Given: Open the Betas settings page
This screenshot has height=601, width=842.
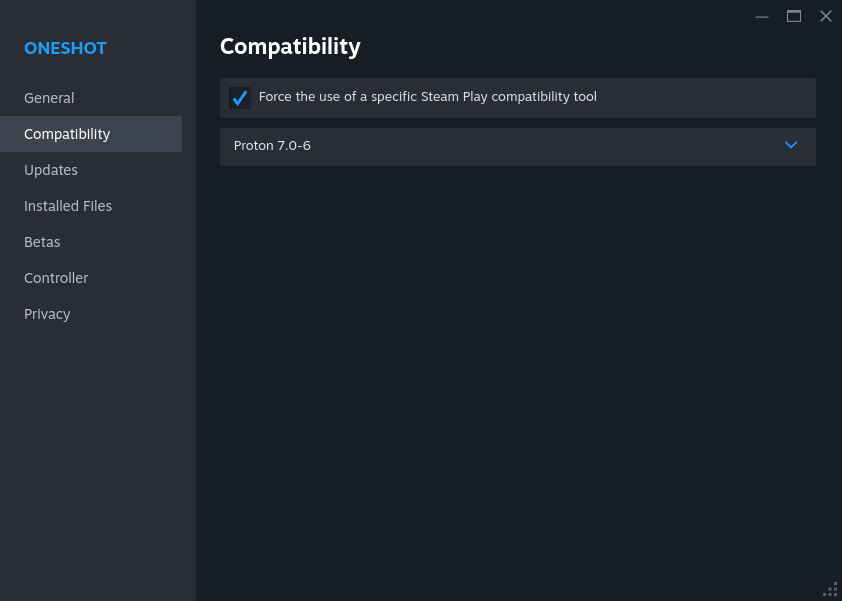Looking at the screenshot, I should pyautogui.click(x=42, y=242).
